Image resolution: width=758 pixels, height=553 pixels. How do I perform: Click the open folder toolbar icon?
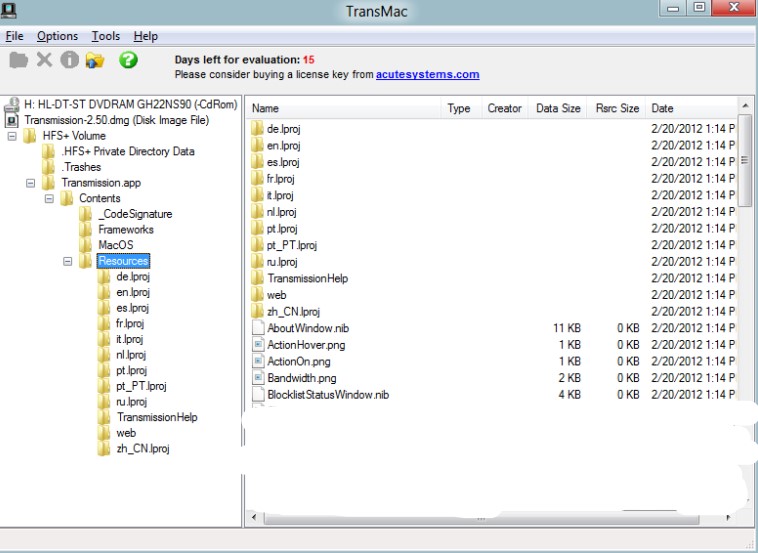coord(95,60)
